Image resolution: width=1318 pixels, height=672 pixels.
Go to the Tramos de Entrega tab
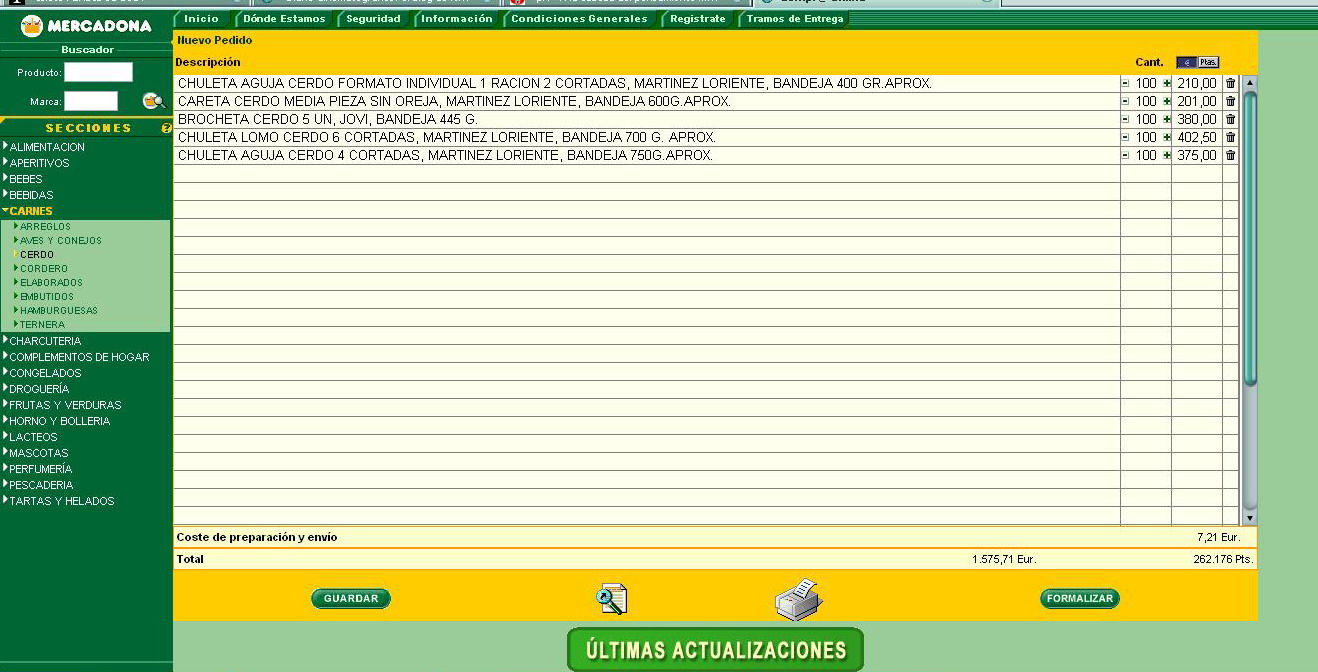tap(794, 19)
